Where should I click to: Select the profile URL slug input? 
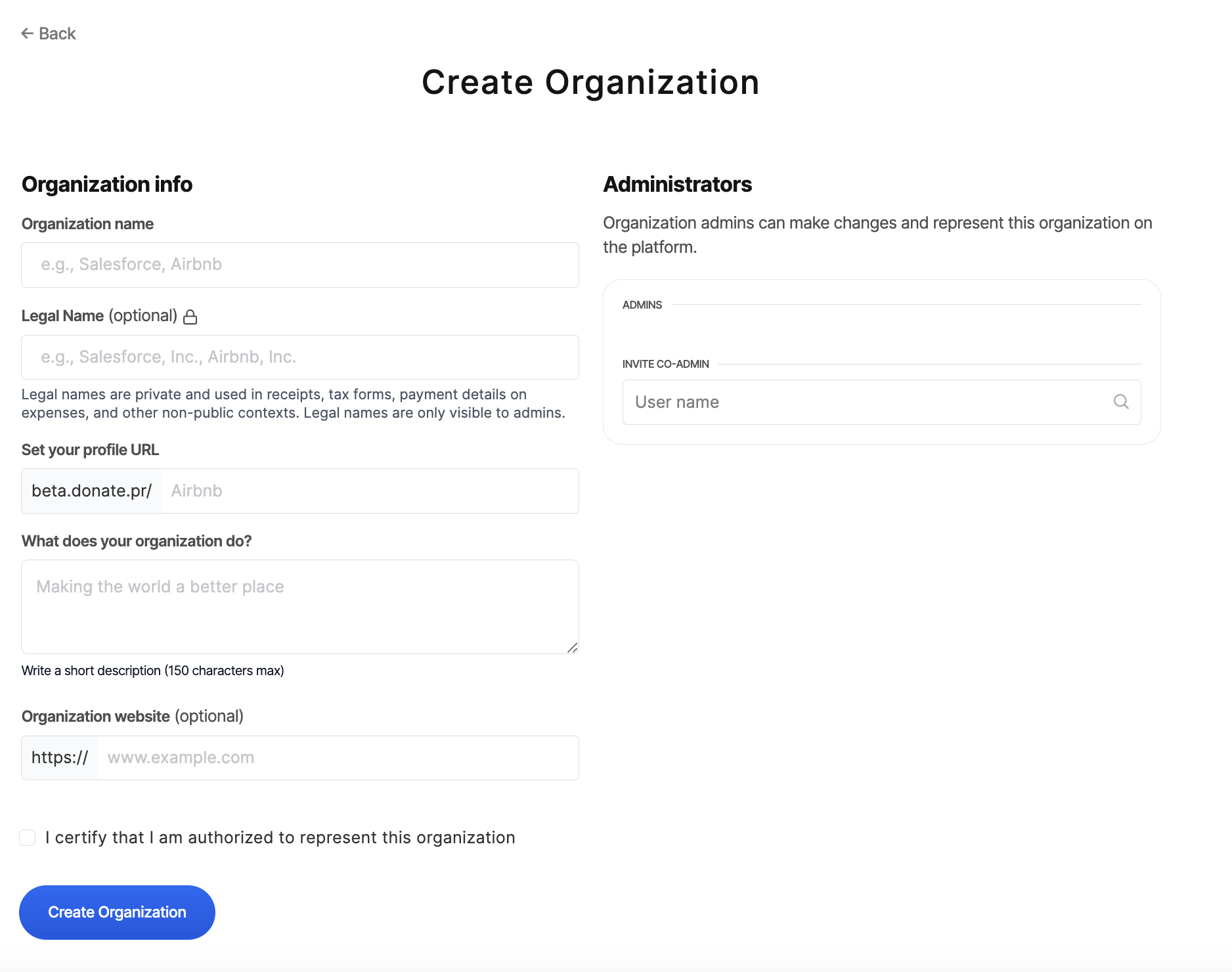[x=370, y=491]
